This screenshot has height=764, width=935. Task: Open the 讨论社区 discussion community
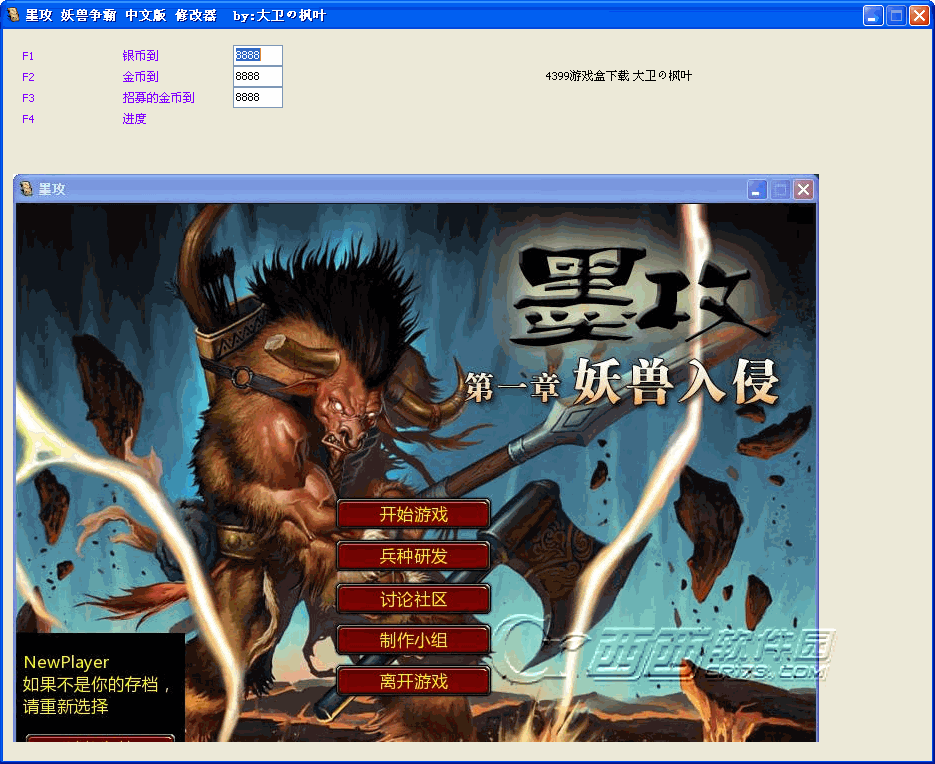413,599
